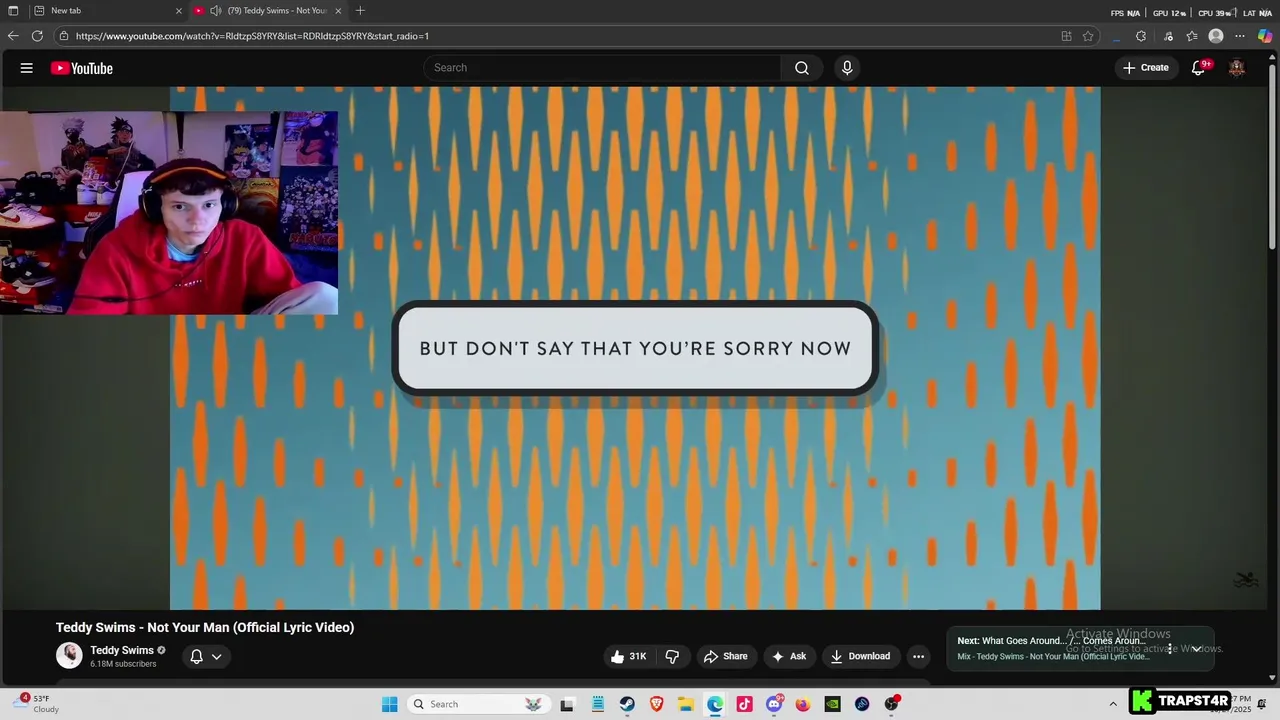This screenshot has height=720, width=1280.
Task: Open Firefox from the taskbar
Action: tap(803, 704)
